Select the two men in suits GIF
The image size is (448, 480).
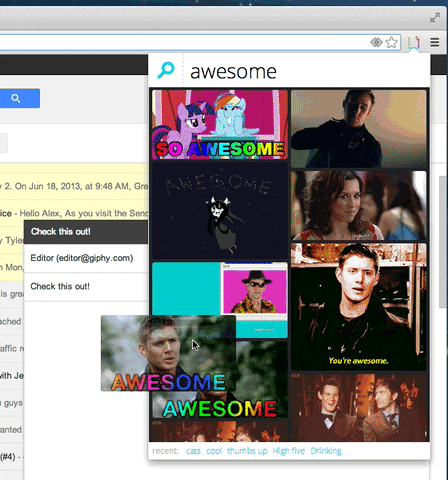click(359, 407)
